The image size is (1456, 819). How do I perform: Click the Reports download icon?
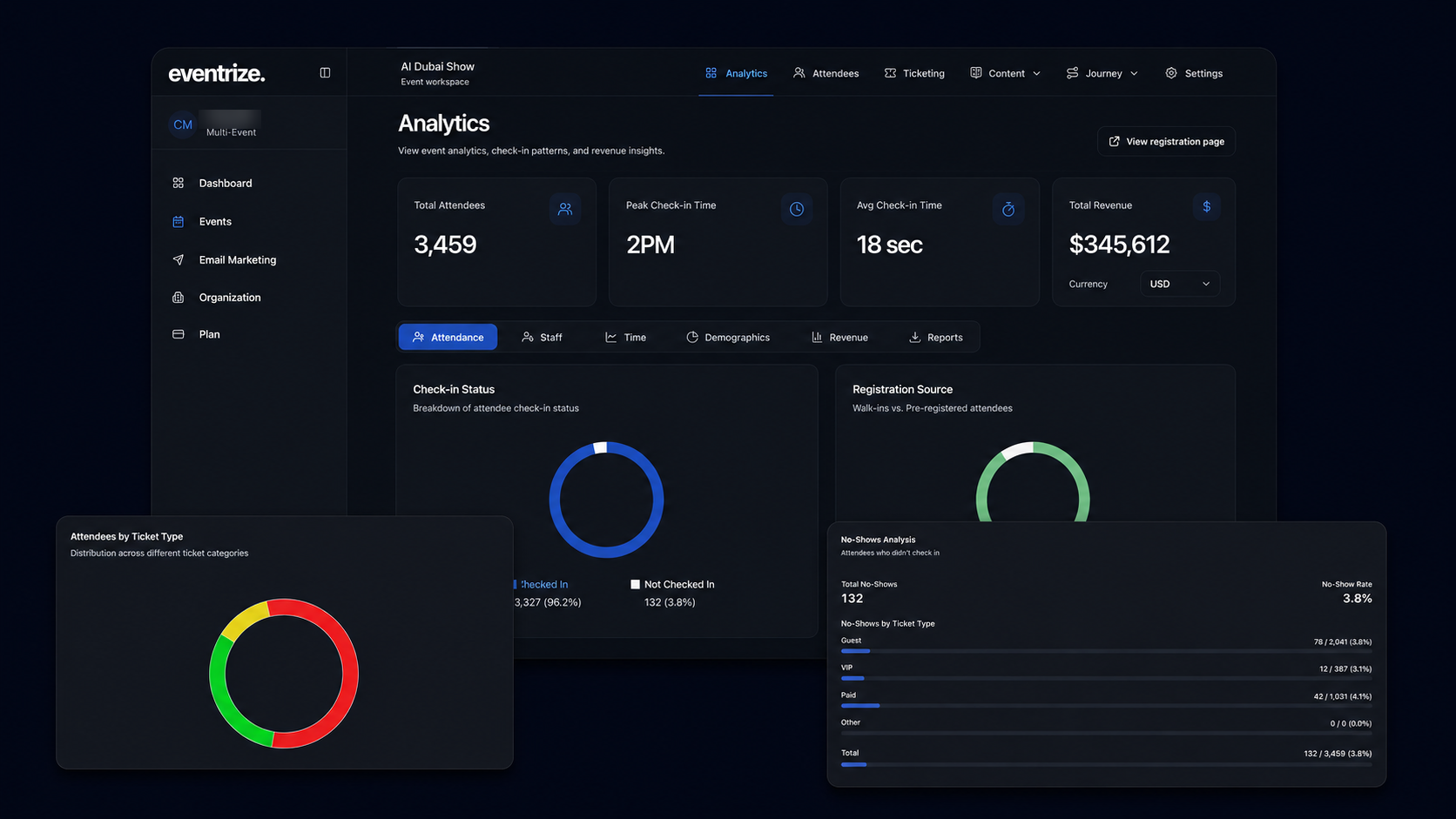pos(915,337)
